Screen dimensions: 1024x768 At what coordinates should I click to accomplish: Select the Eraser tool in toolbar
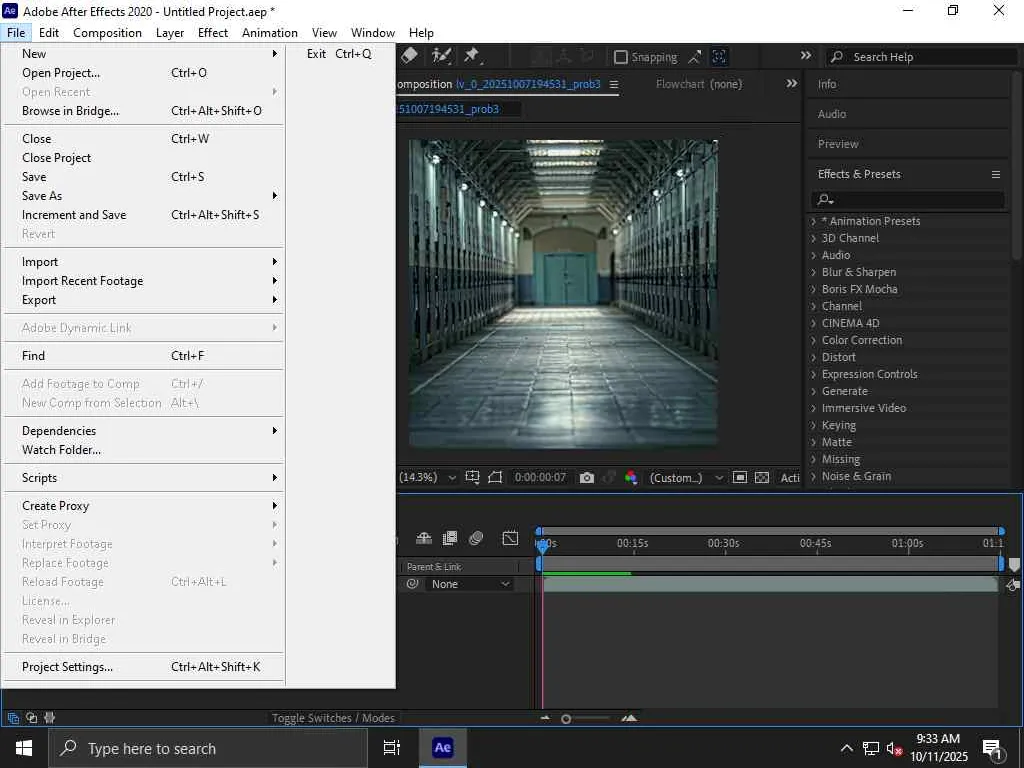[409, 56]
